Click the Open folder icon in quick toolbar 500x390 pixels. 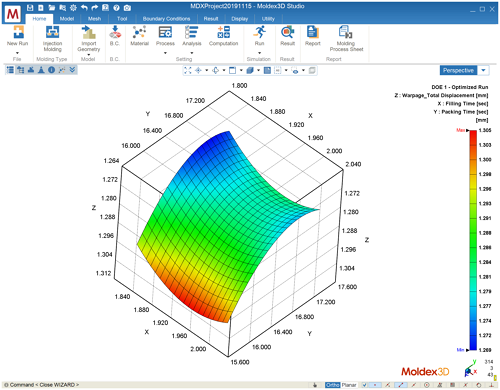52,8
